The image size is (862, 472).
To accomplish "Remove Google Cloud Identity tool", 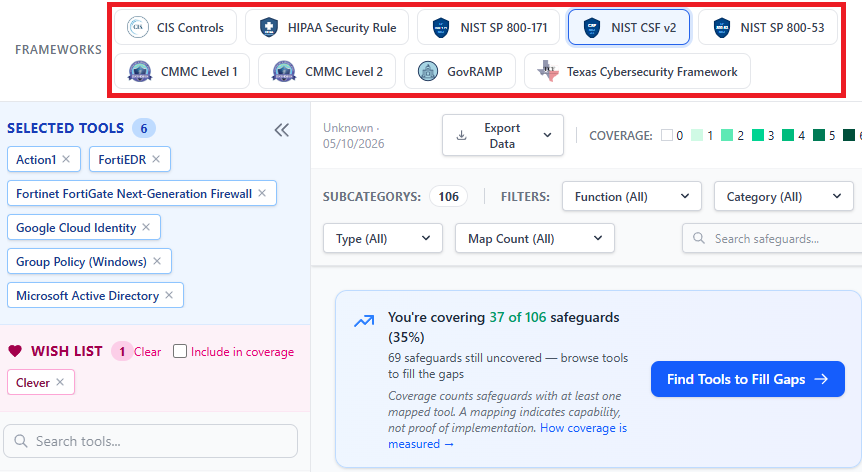I will click(146, 227).
